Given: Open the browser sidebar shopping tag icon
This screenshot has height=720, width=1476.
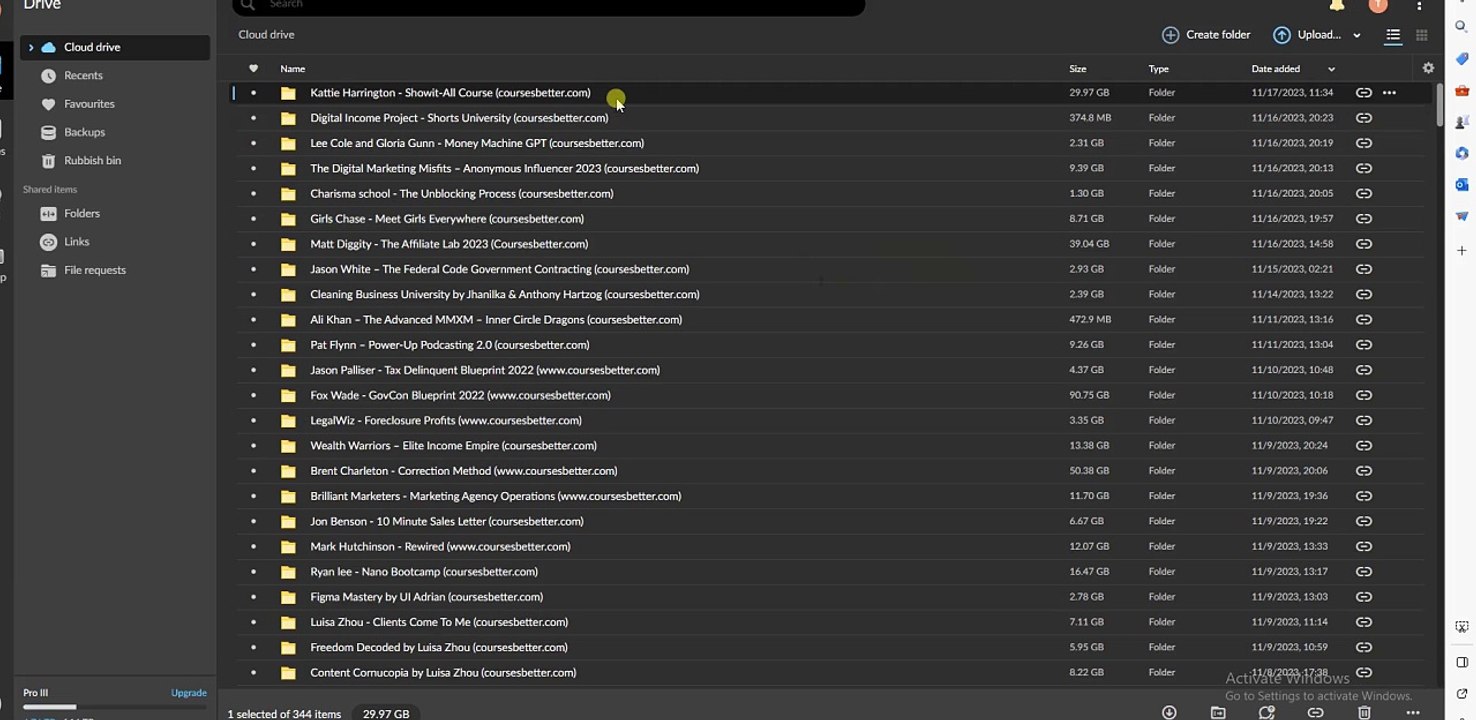Looking at the screenshot, I should [1461, 59].
